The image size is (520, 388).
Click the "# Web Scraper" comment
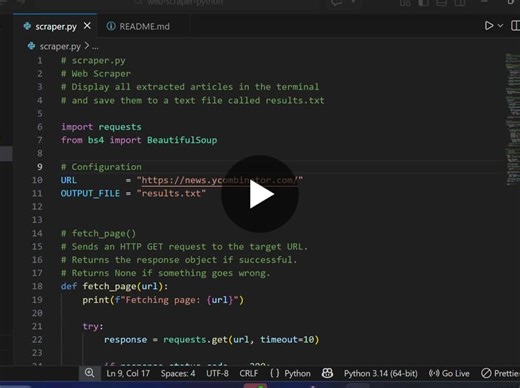(96, 74)
